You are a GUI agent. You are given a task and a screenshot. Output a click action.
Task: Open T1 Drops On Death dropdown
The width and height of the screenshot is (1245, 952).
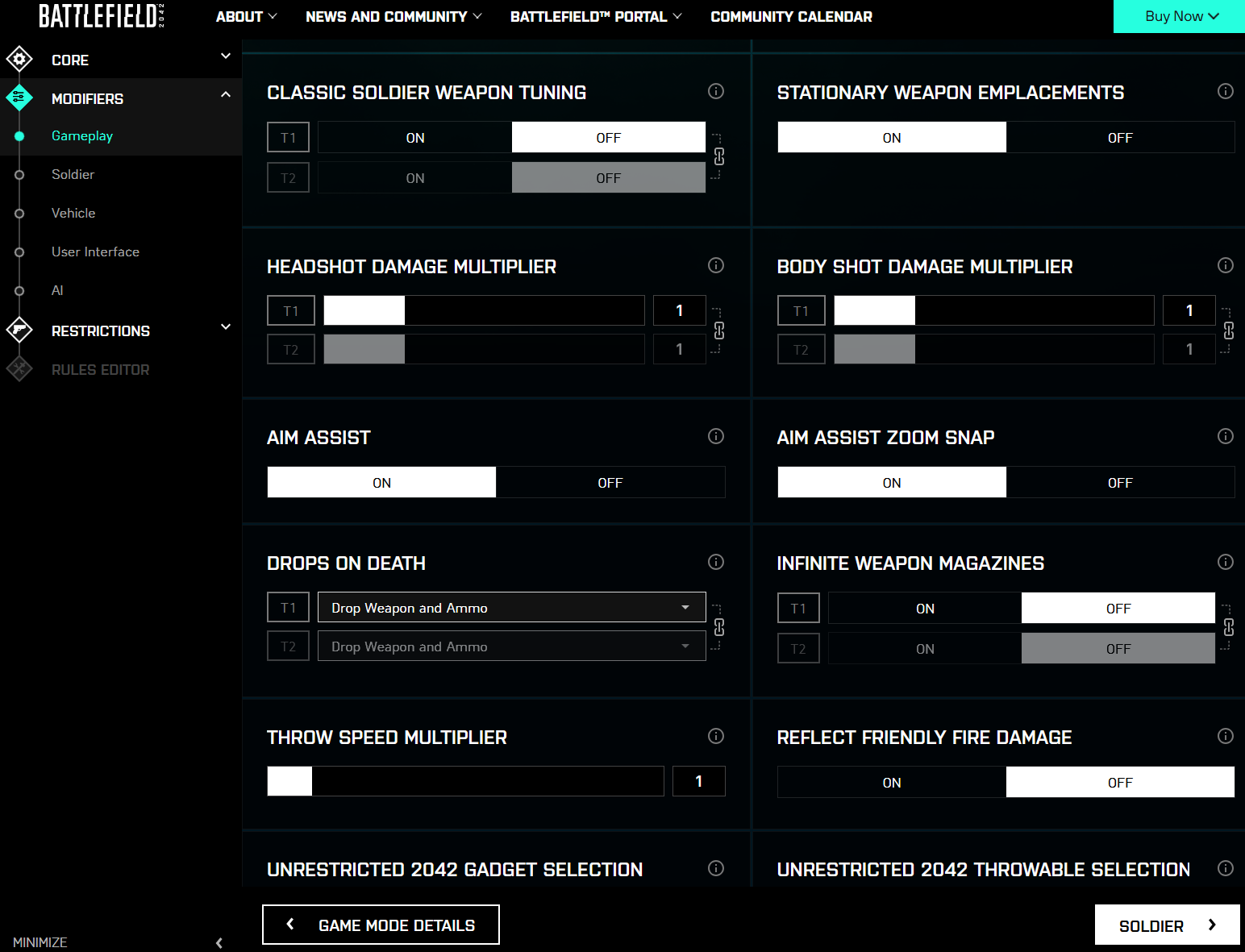pyautogui.click(x=512, y=608)
